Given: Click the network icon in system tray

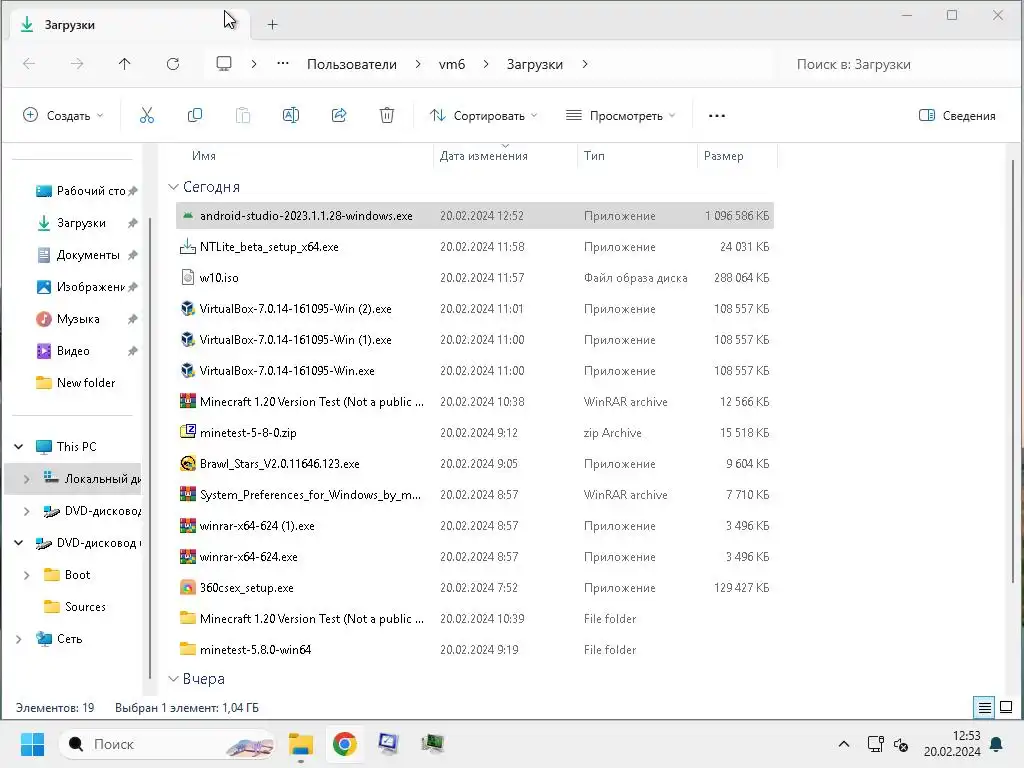Looking at the screenshot, I should (x=875, y=744).
